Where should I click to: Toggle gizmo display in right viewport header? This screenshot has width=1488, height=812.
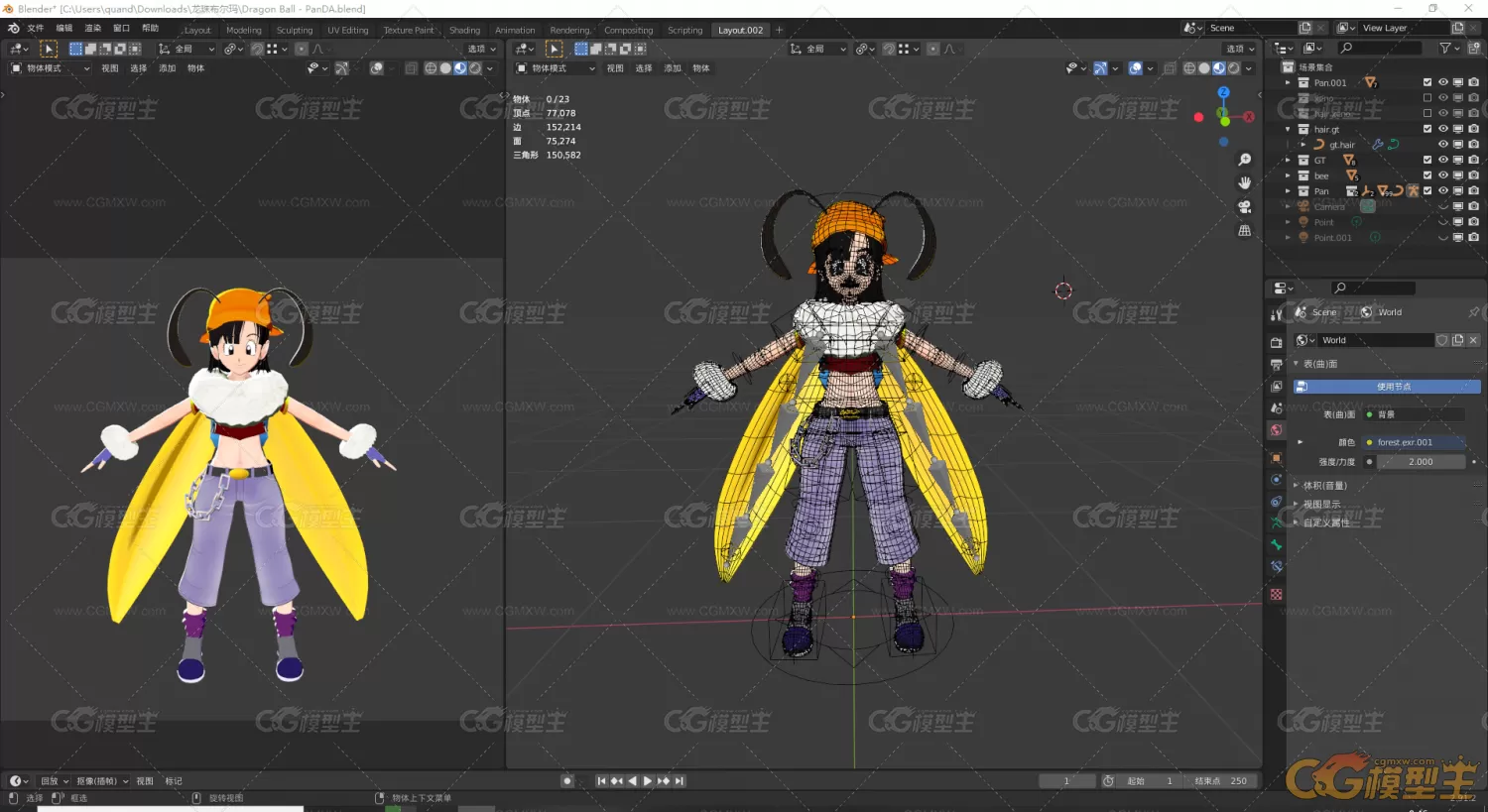pyautogui.click(x=1100, y=68)
